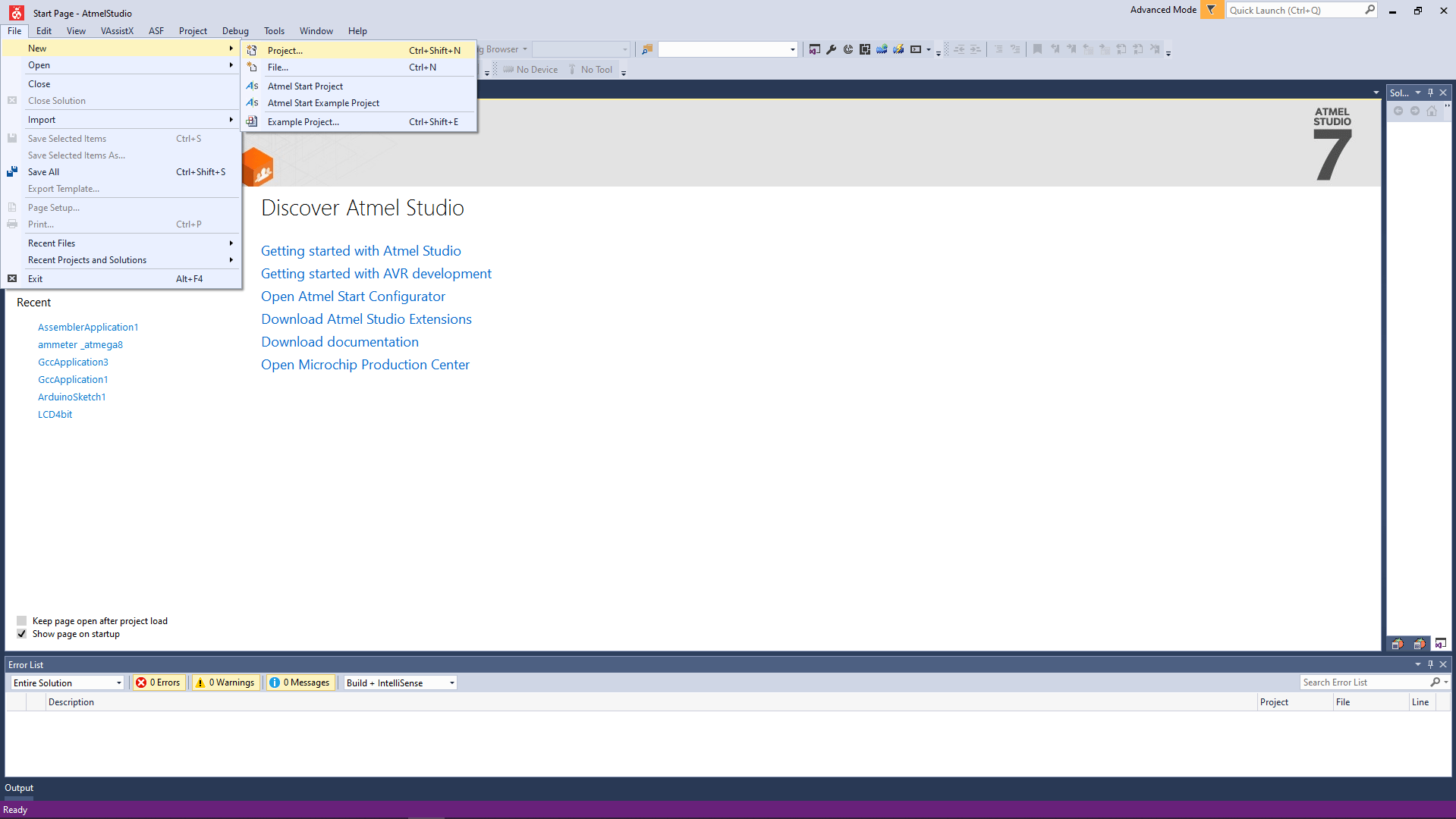Viewport: 1456px width, 819px height.
Task: Open Getting started with AVR development link
Action: point(376,274)
